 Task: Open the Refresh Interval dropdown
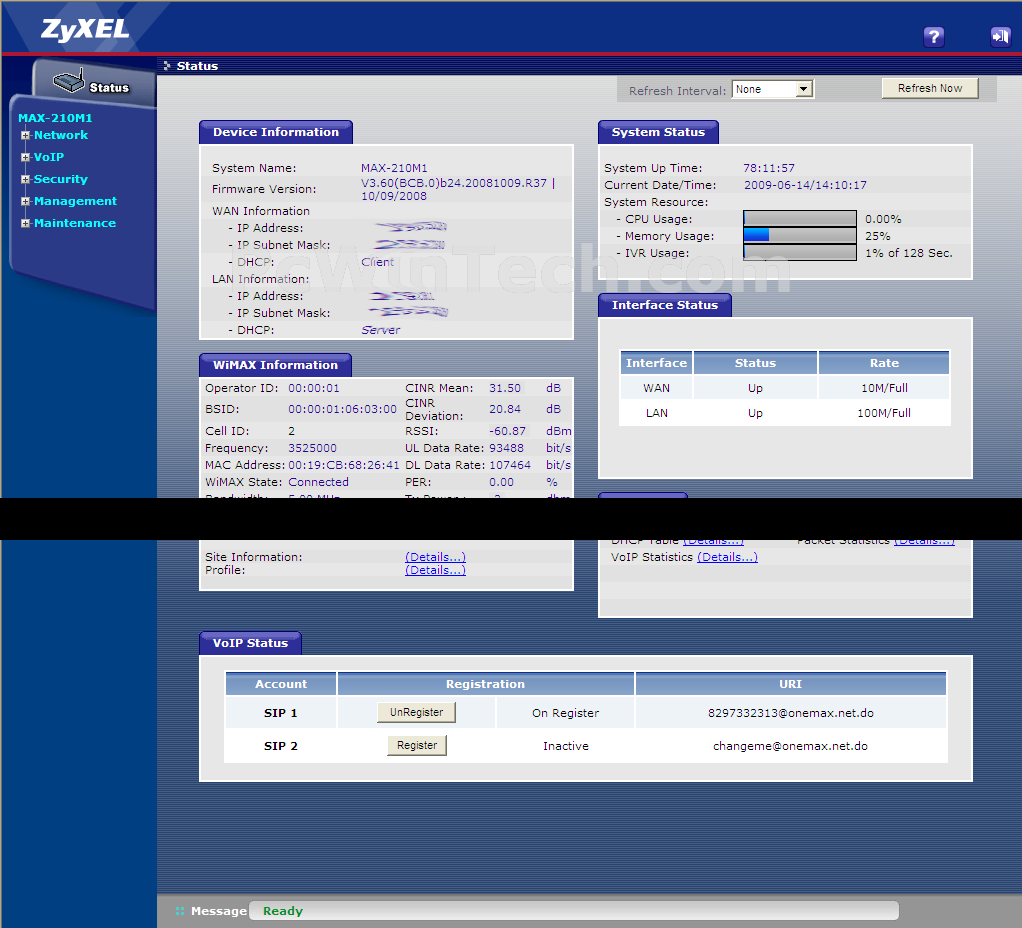click(773, 89)
